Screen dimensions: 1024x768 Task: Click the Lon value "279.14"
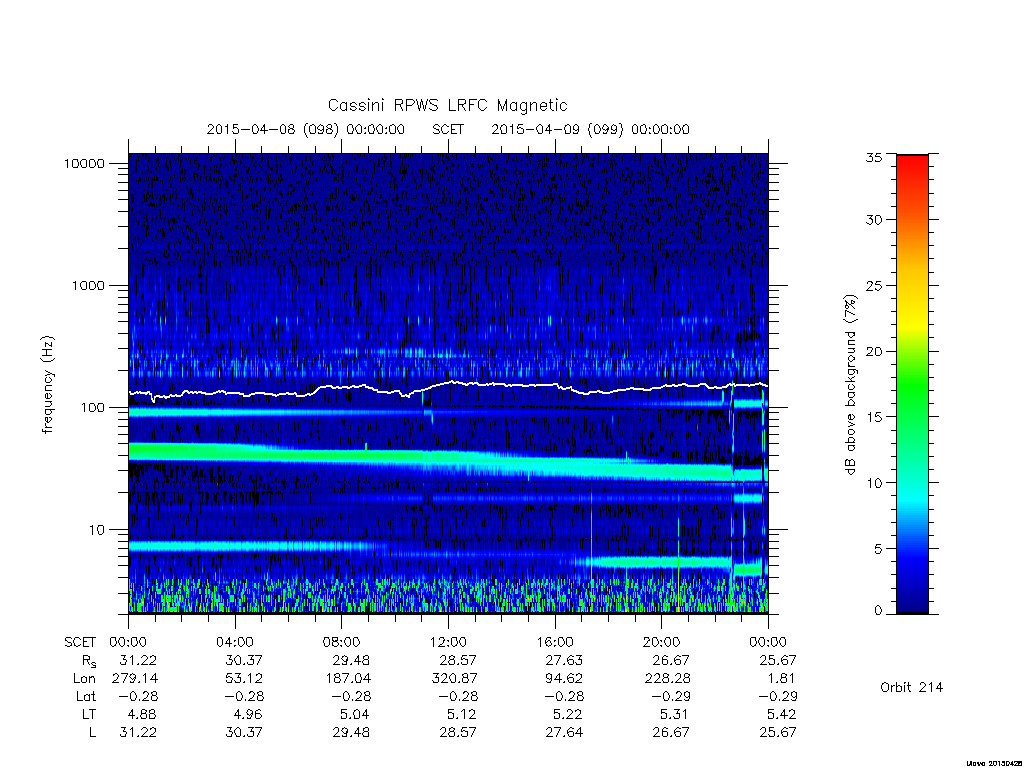[x=135, y=679]
